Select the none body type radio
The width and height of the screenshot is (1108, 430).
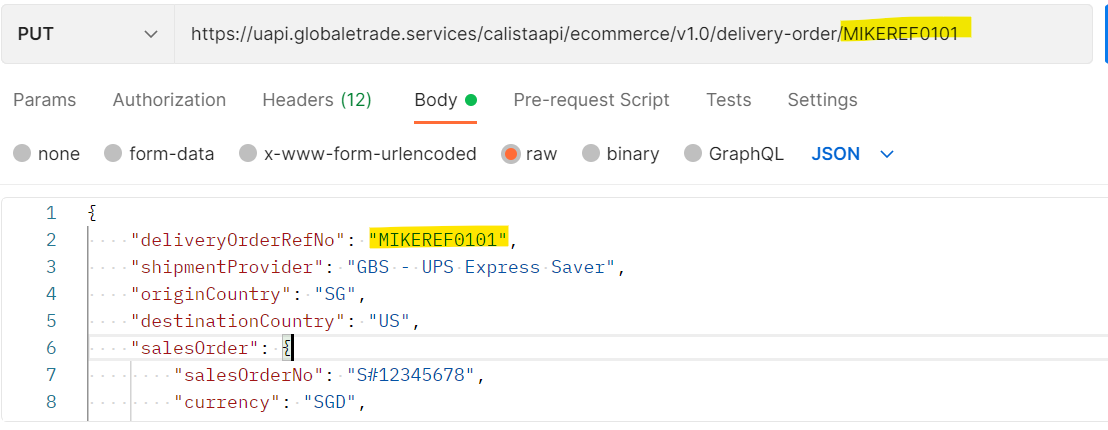(x=22, y=154)
